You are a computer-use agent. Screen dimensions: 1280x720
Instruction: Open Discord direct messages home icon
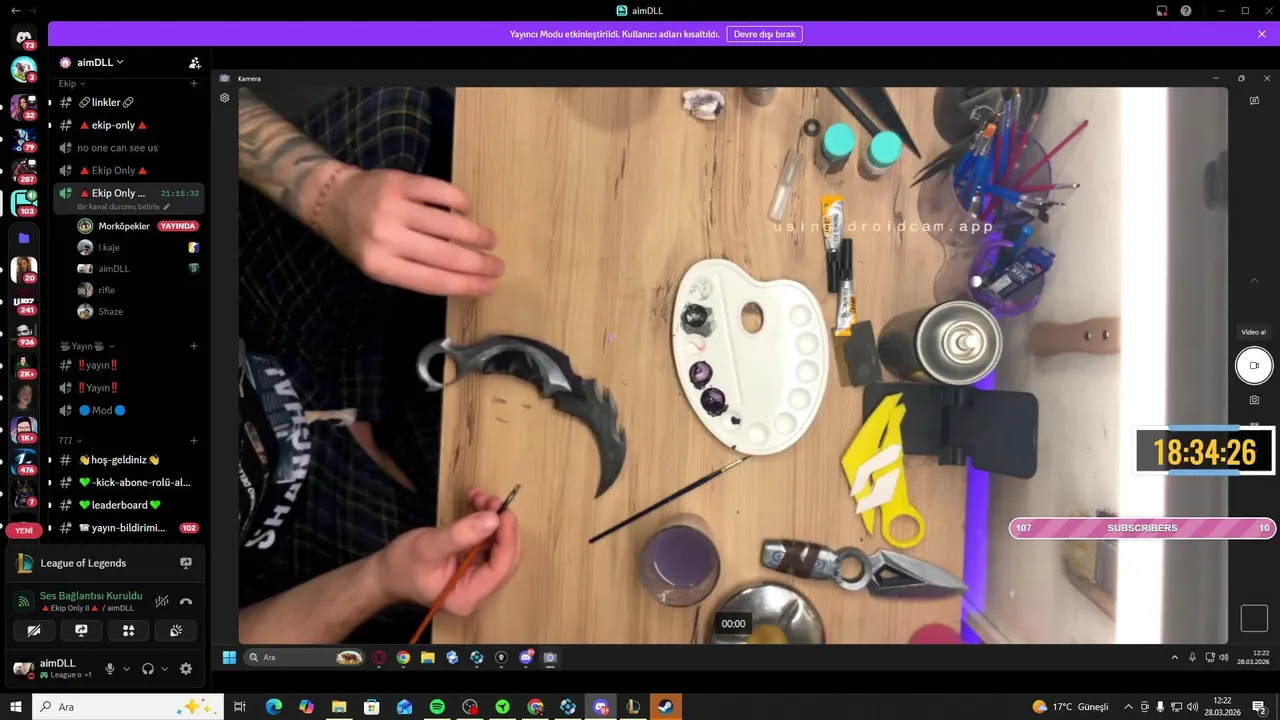tap(24, 37)
